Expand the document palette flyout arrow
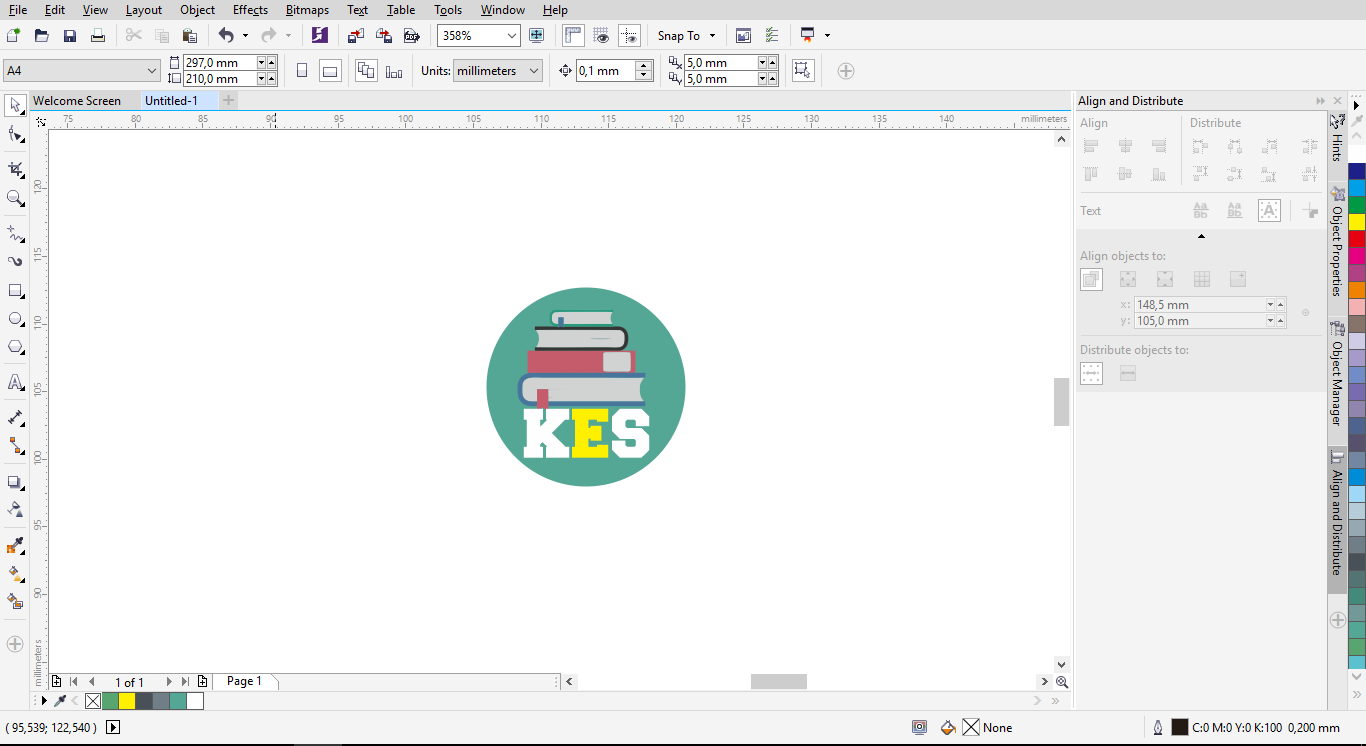 click(43, 701)
